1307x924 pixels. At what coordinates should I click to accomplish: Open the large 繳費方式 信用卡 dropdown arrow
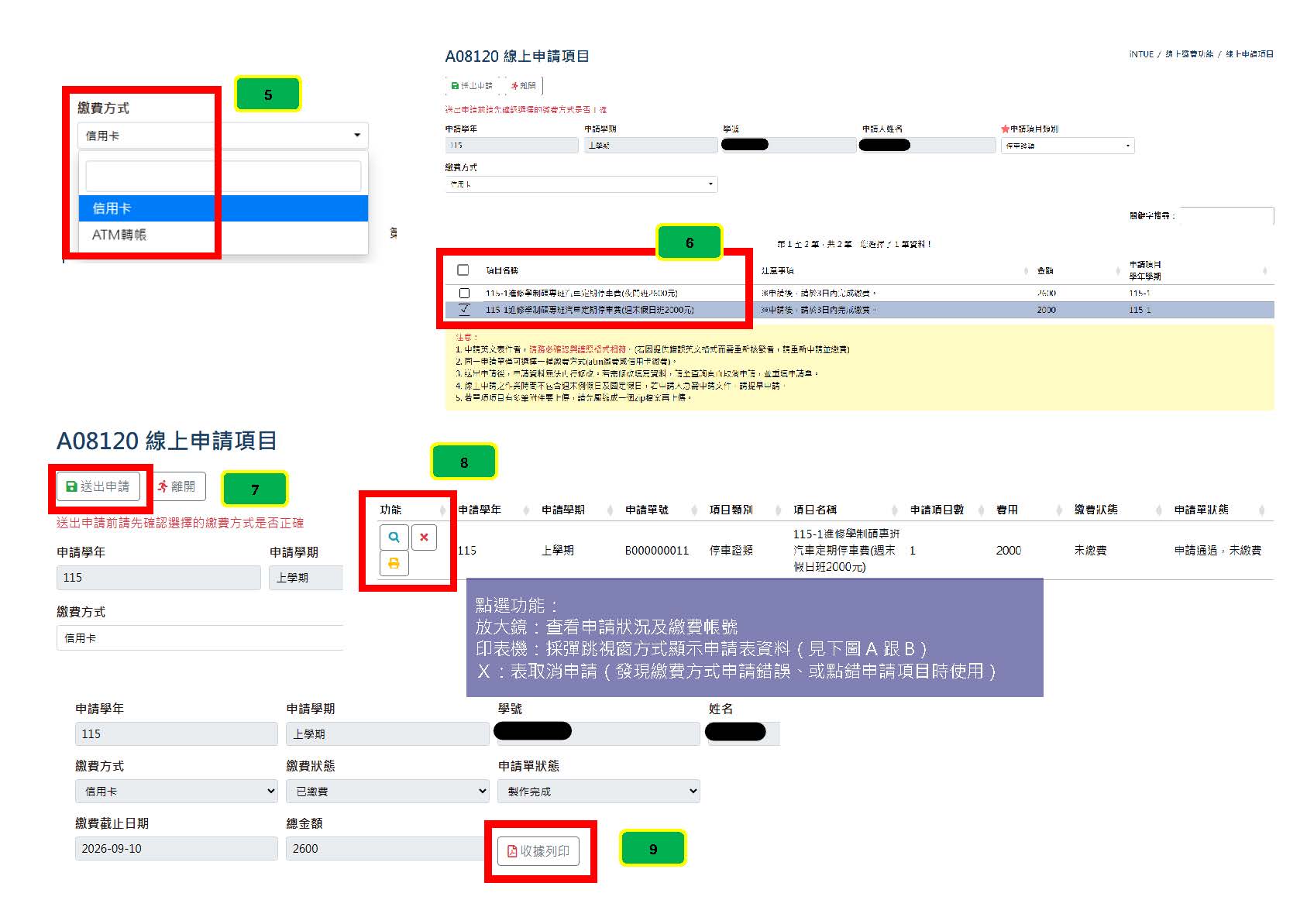(x=357, y=136)
